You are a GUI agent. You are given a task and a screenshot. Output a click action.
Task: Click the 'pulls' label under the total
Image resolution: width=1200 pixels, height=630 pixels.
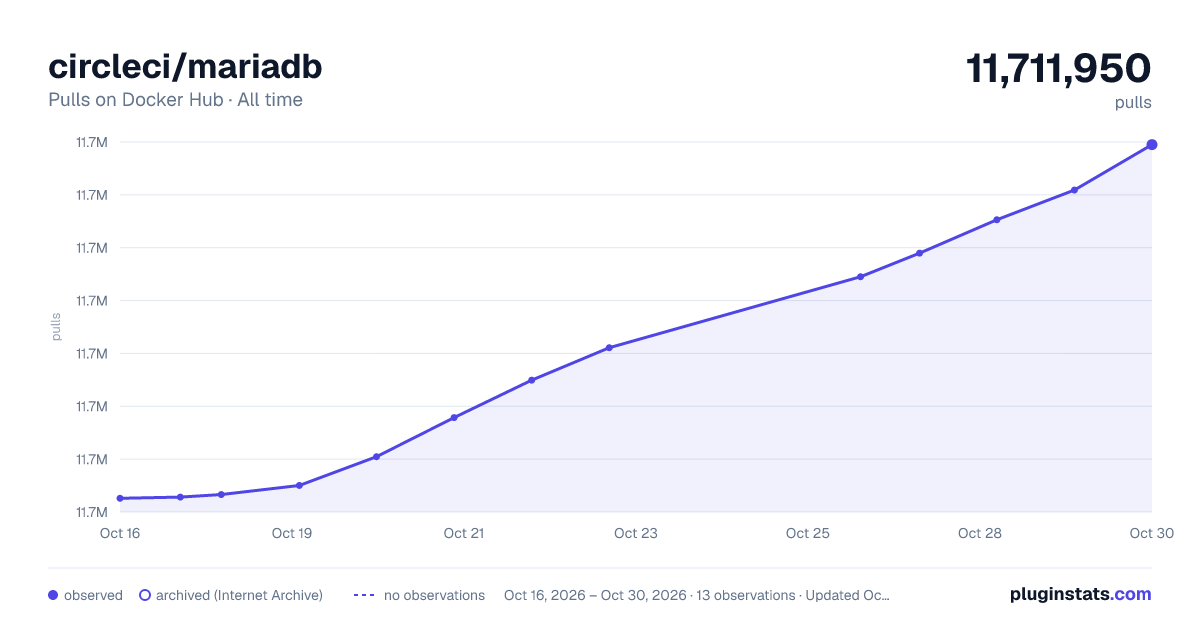1133,102
